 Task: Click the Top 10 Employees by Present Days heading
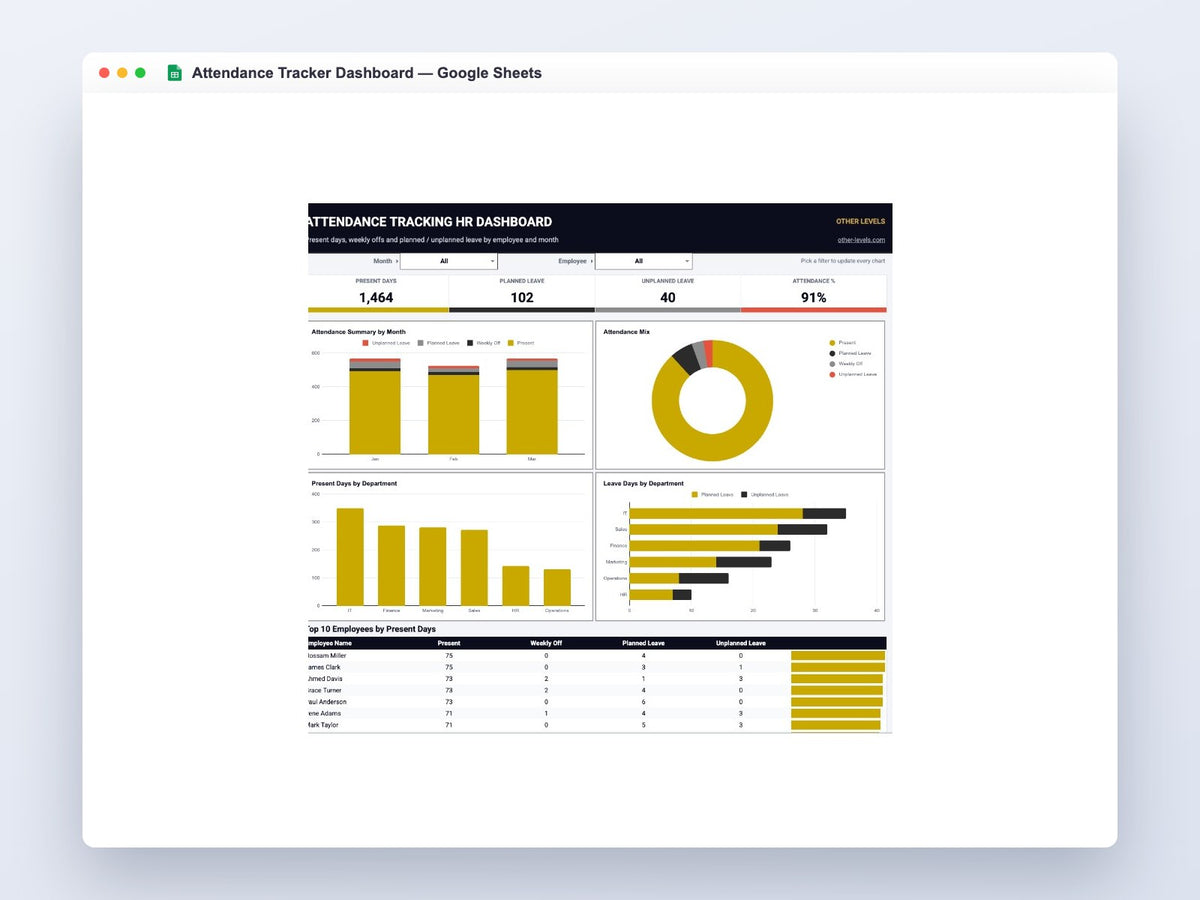pyautogui.click(x=372, y=629)
